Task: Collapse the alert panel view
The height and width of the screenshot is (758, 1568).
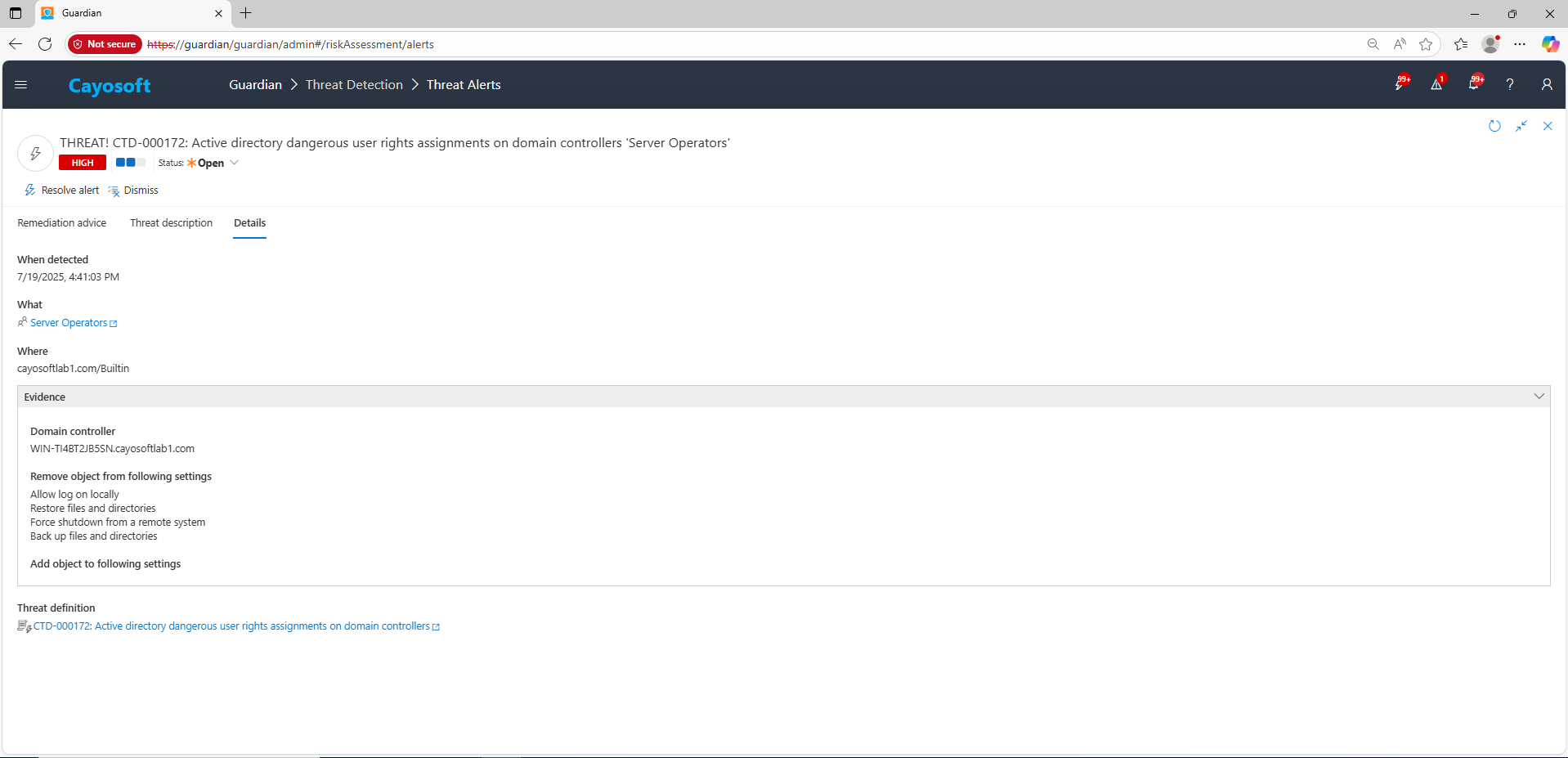Action: click(1521, 126)
